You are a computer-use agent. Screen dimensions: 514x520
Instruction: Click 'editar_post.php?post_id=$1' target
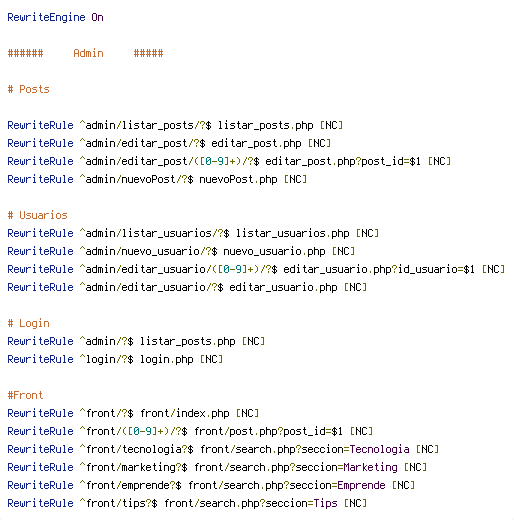[x=343, y=161]
